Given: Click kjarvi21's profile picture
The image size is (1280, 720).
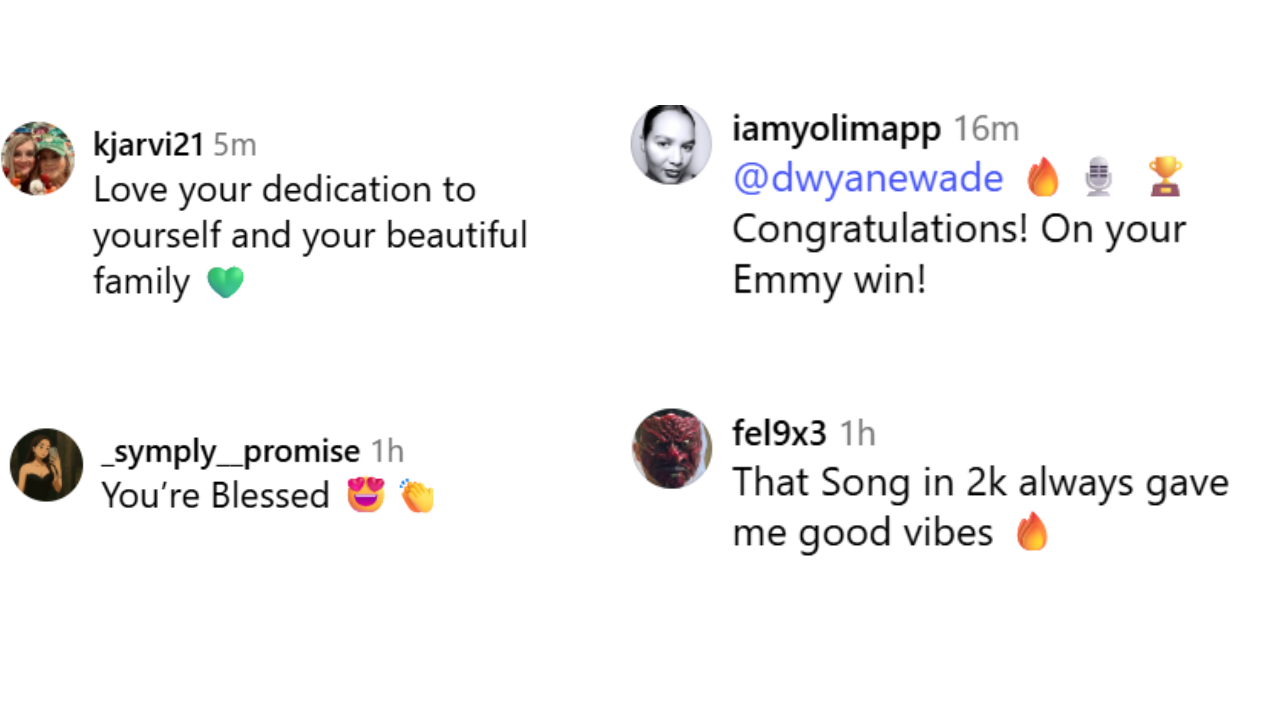Looking at the screenshot, I should click(x=38, y=158).
